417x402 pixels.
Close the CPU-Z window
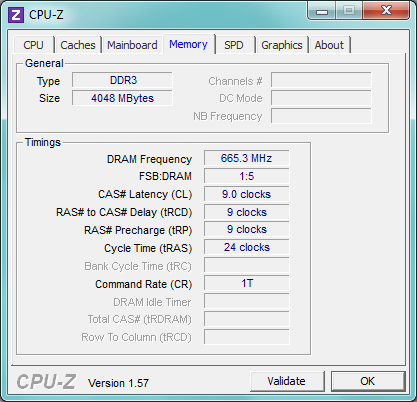tap(386, 11)
